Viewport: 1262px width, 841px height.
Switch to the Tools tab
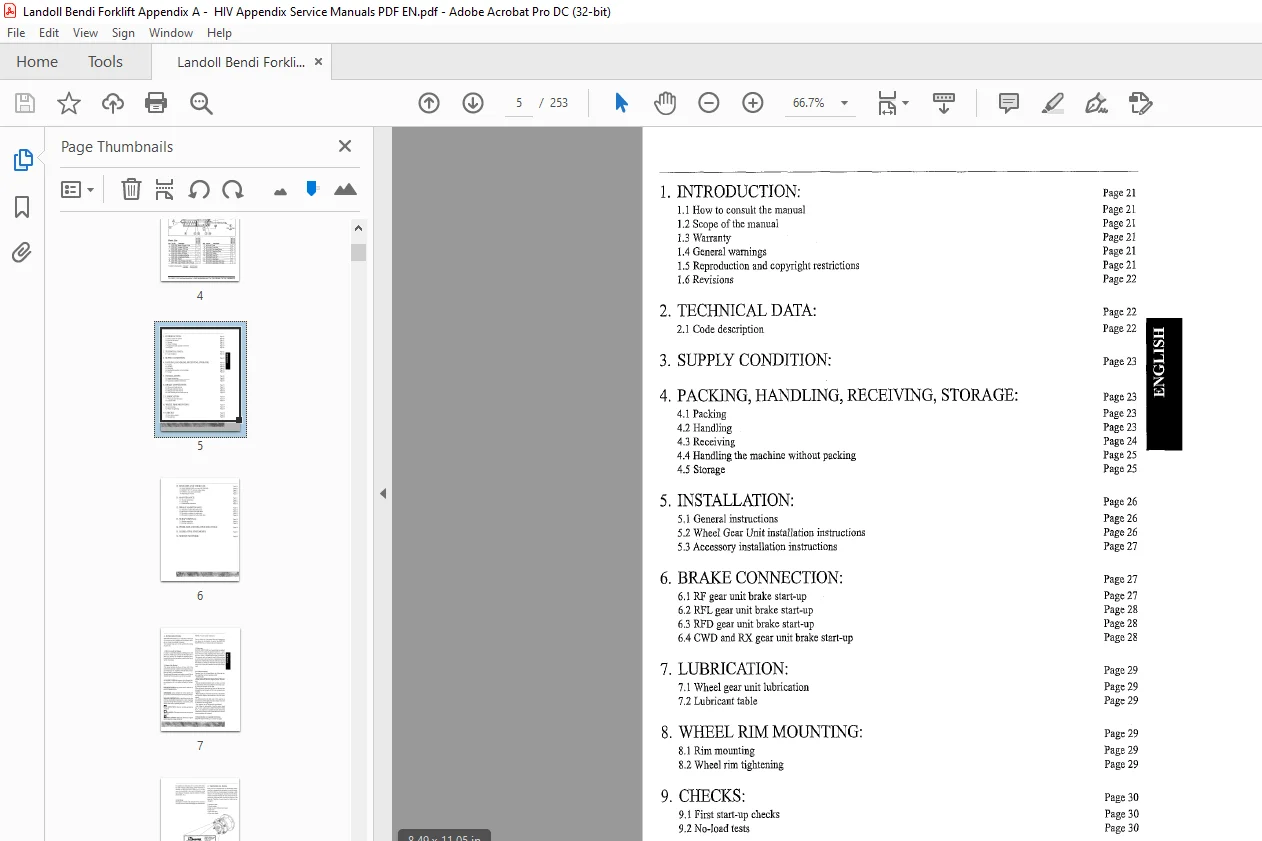click(105, 62)
